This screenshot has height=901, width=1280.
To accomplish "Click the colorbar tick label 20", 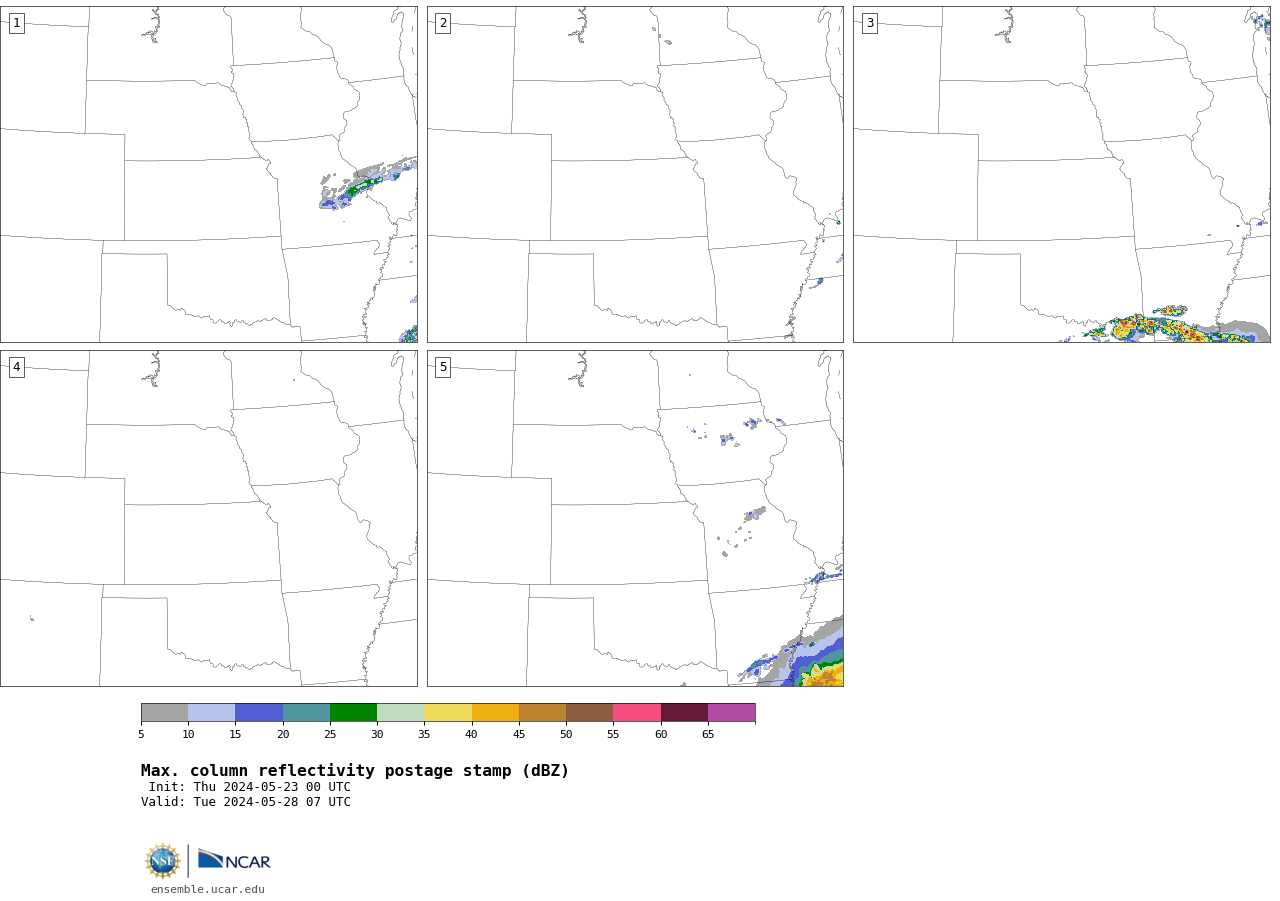I will pos(283,735).
